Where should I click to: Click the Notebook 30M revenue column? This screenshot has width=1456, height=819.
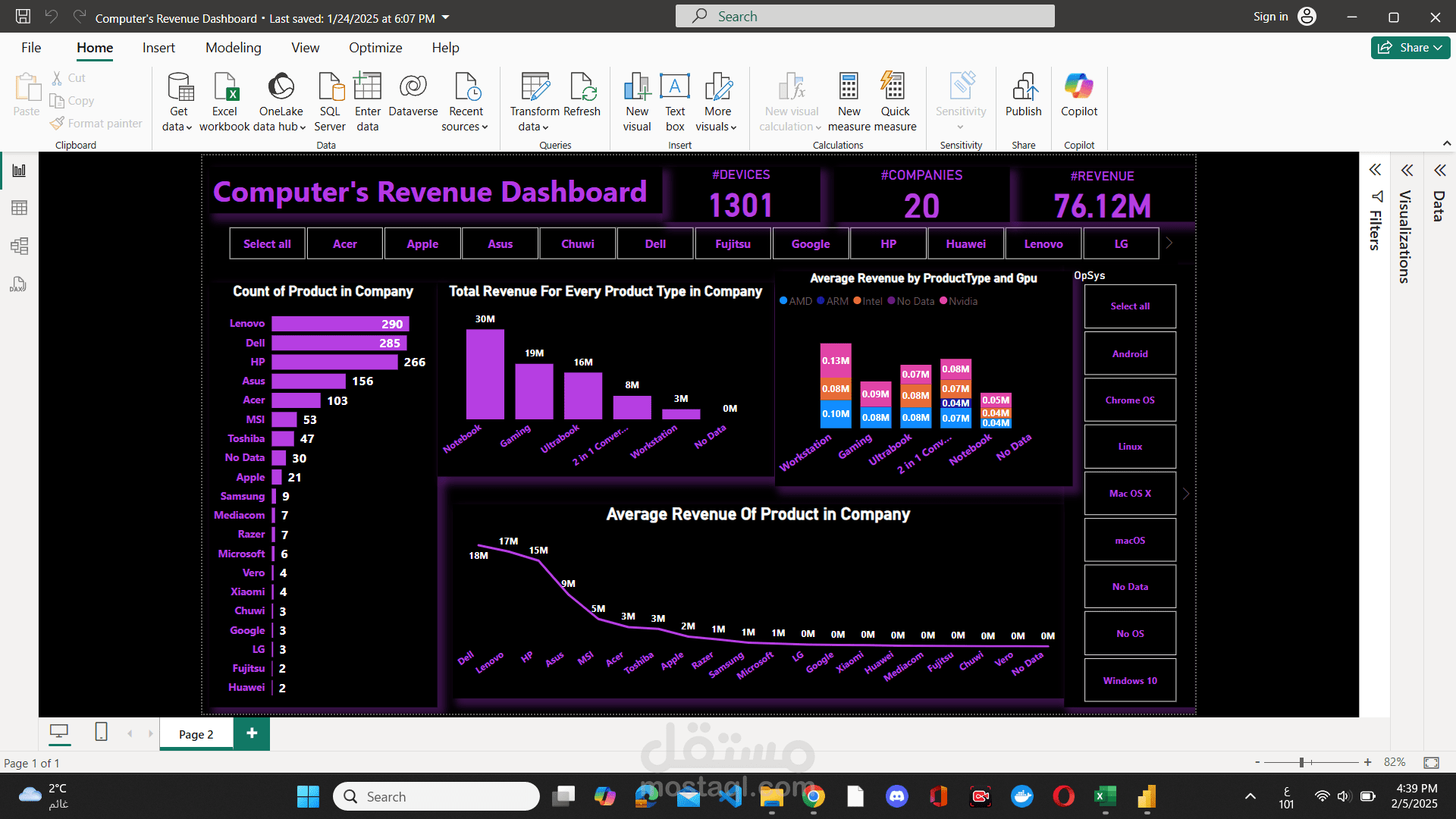(x=485, y=374)
